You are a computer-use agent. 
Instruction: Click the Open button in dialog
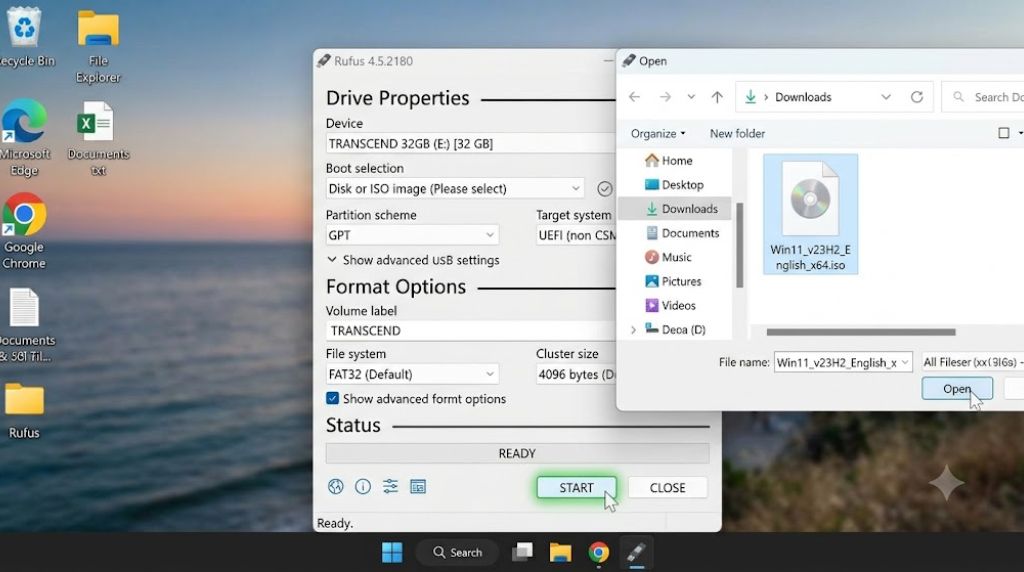point(957,389)
